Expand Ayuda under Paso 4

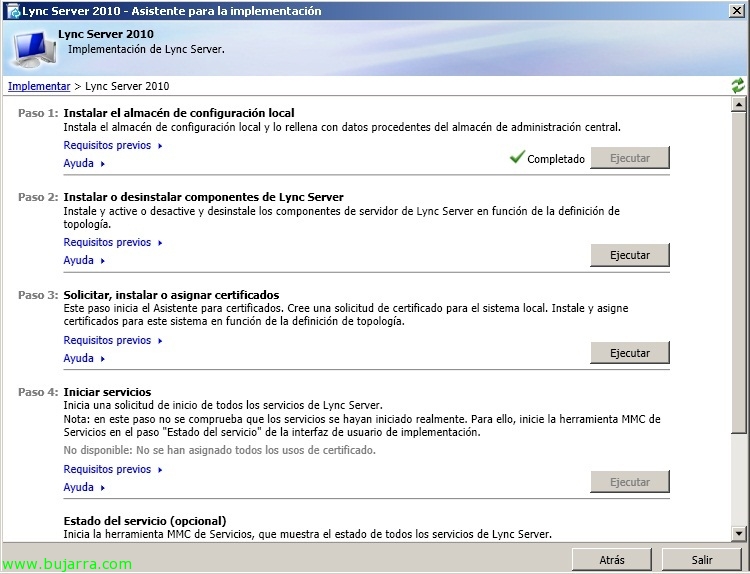[x=84, y=487]
